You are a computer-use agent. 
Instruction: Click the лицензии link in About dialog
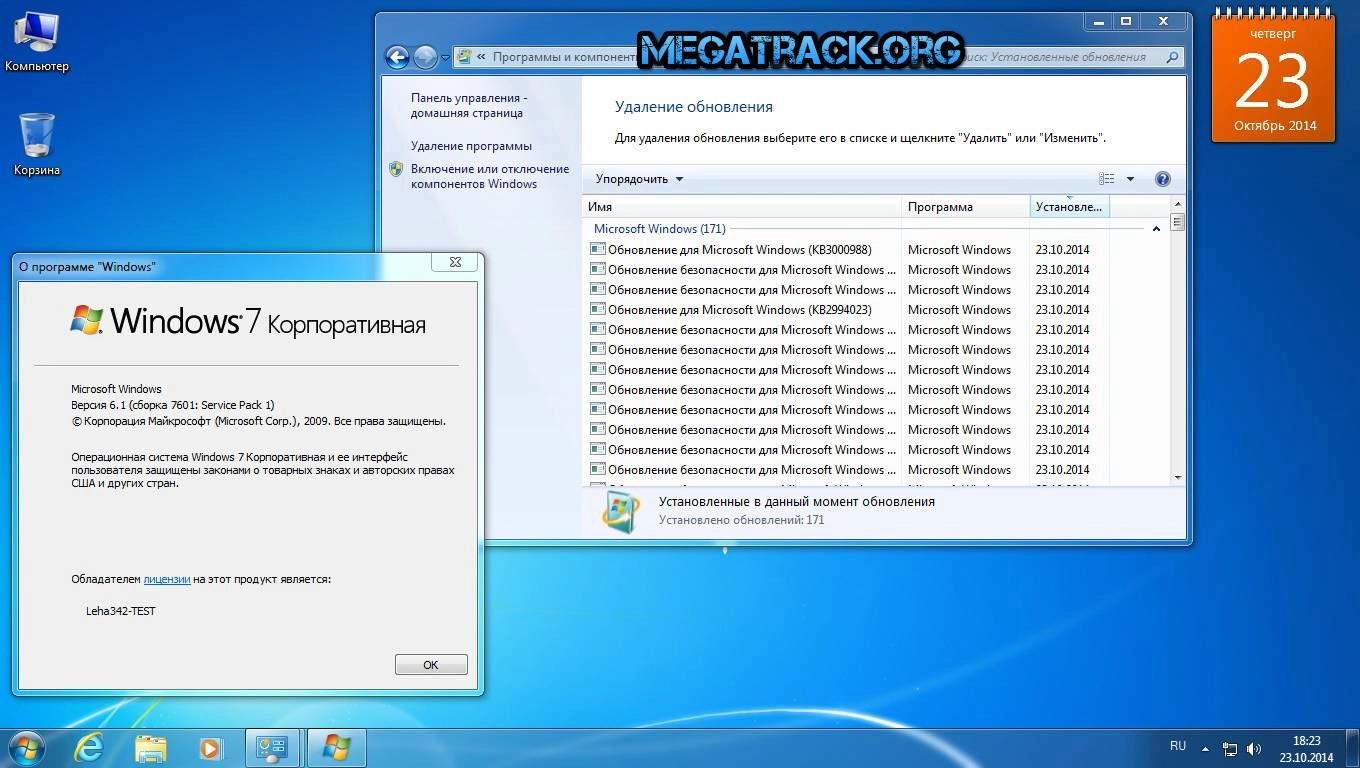pyautogui.click(x=167, y=579)
